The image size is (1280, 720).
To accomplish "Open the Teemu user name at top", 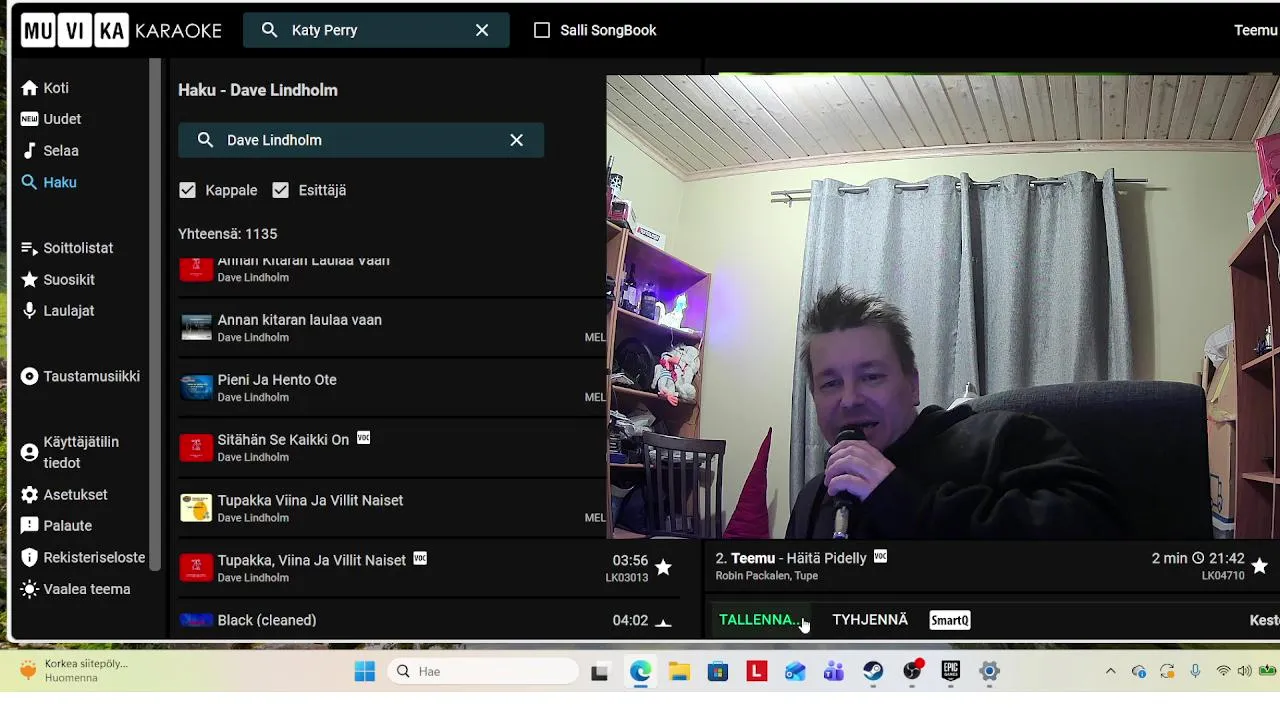I will coord(1256,30).
